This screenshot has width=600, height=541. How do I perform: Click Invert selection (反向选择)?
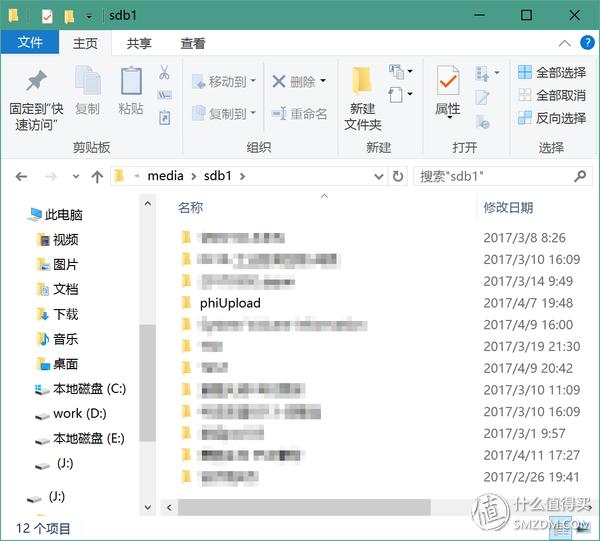551,118
